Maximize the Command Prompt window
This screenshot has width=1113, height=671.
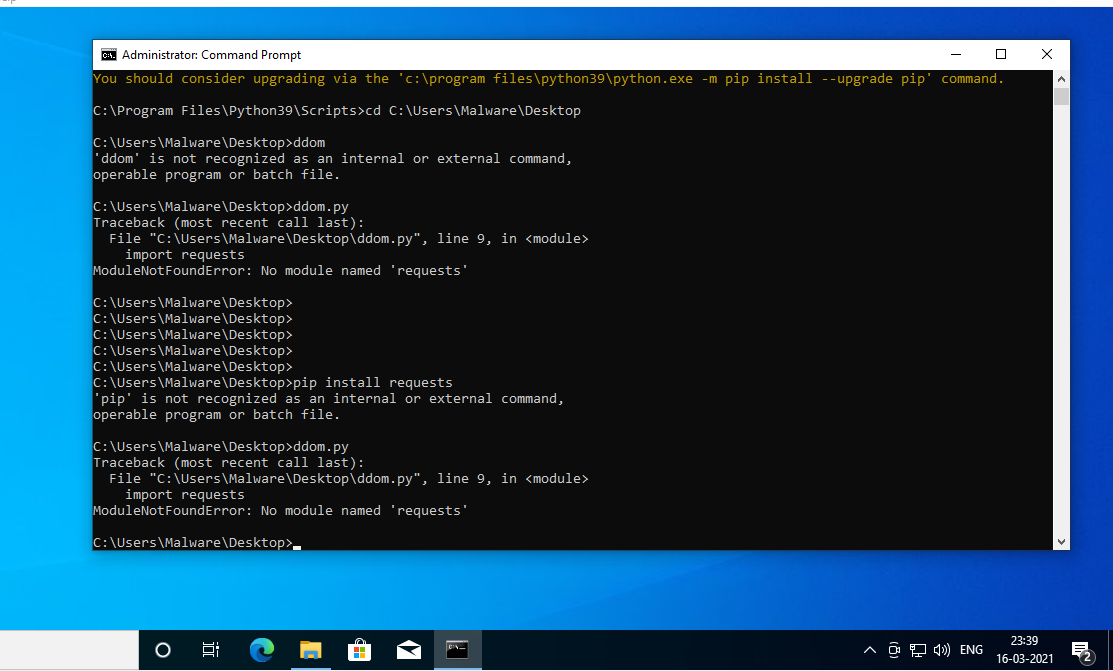[x=1001, y=54]
